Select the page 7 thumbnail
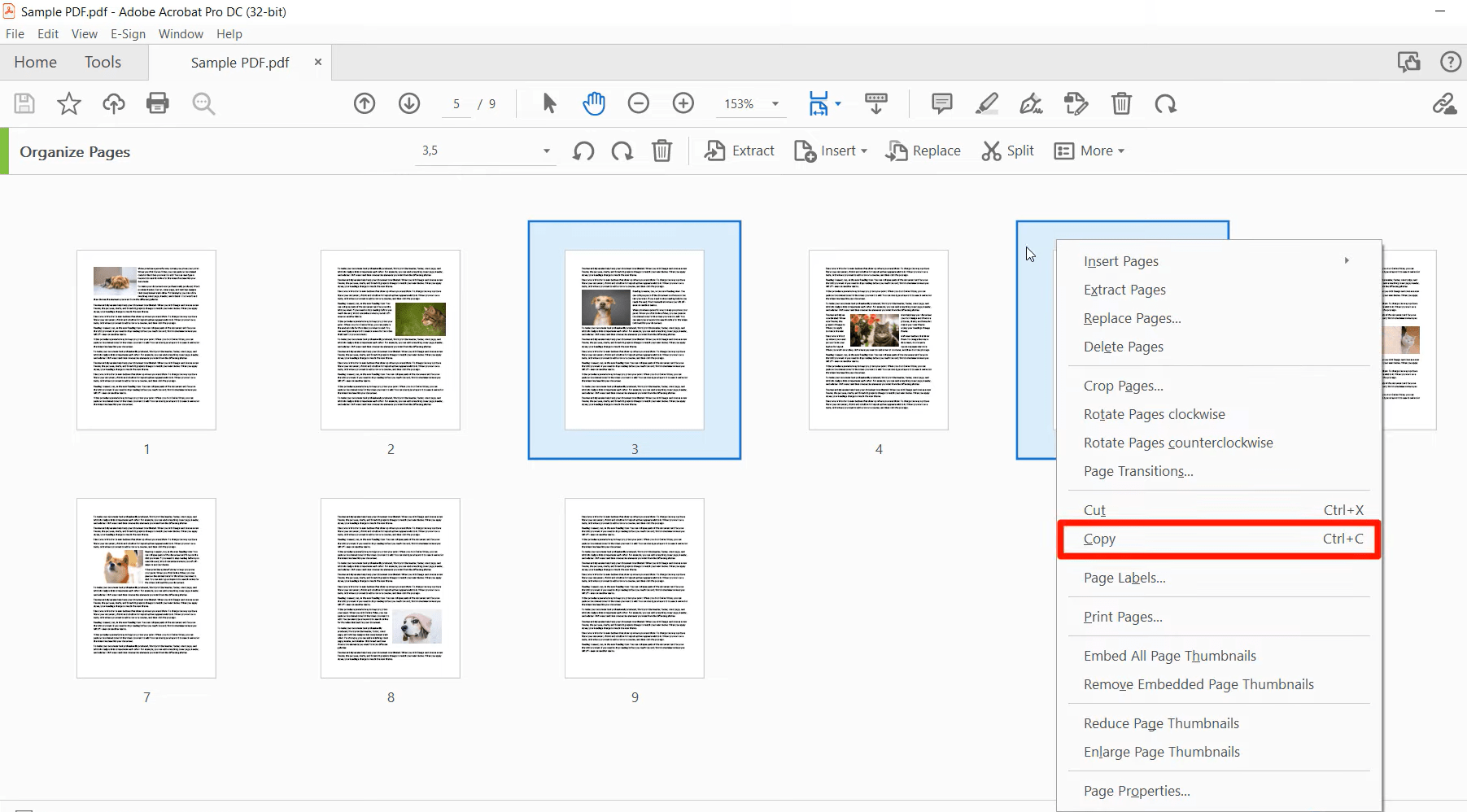Screen dimensions: 1467x812 coord(146,587)
